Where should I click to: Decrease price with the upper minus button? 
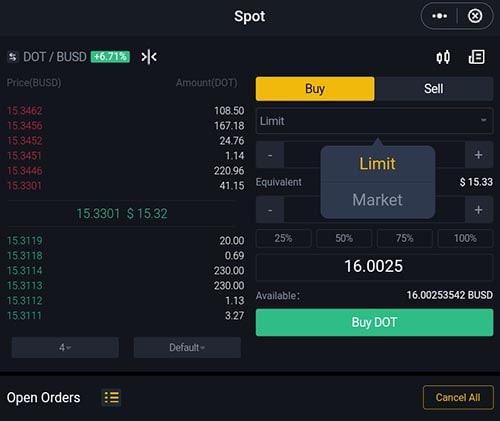click(x=270, y=155)
